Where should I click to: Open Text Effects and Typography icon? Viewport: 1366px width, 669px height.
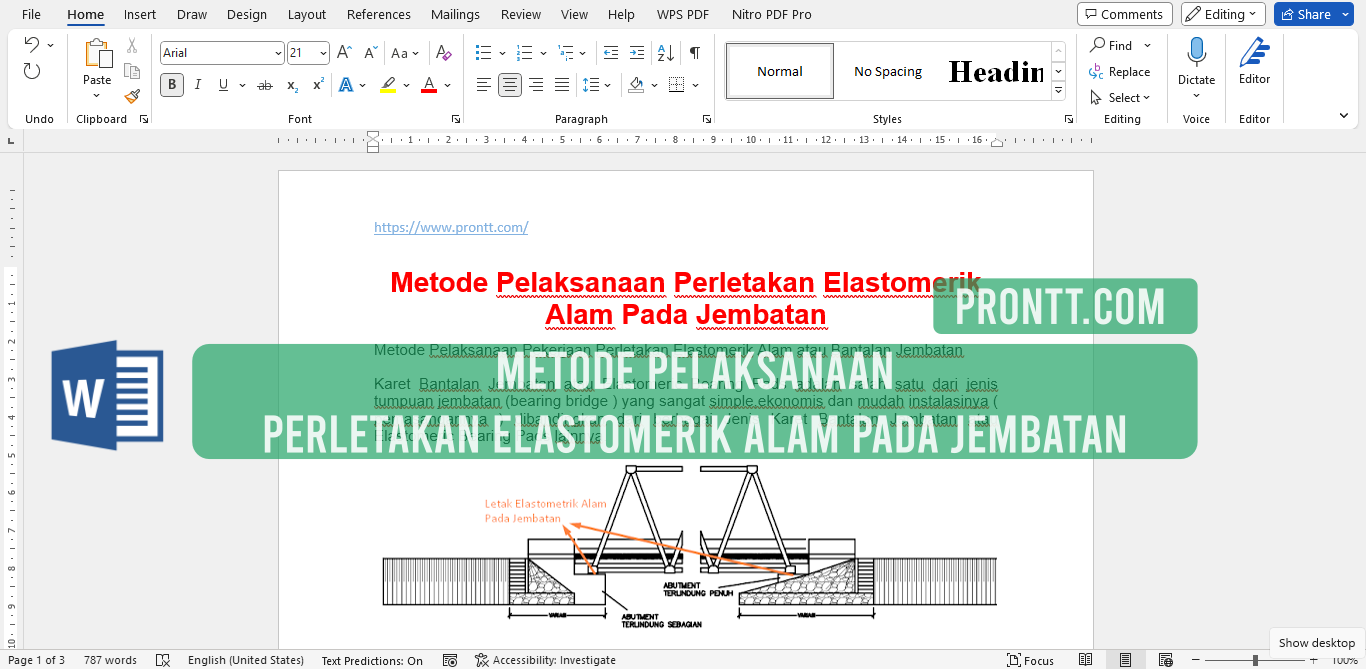click(x=346, y=85)
